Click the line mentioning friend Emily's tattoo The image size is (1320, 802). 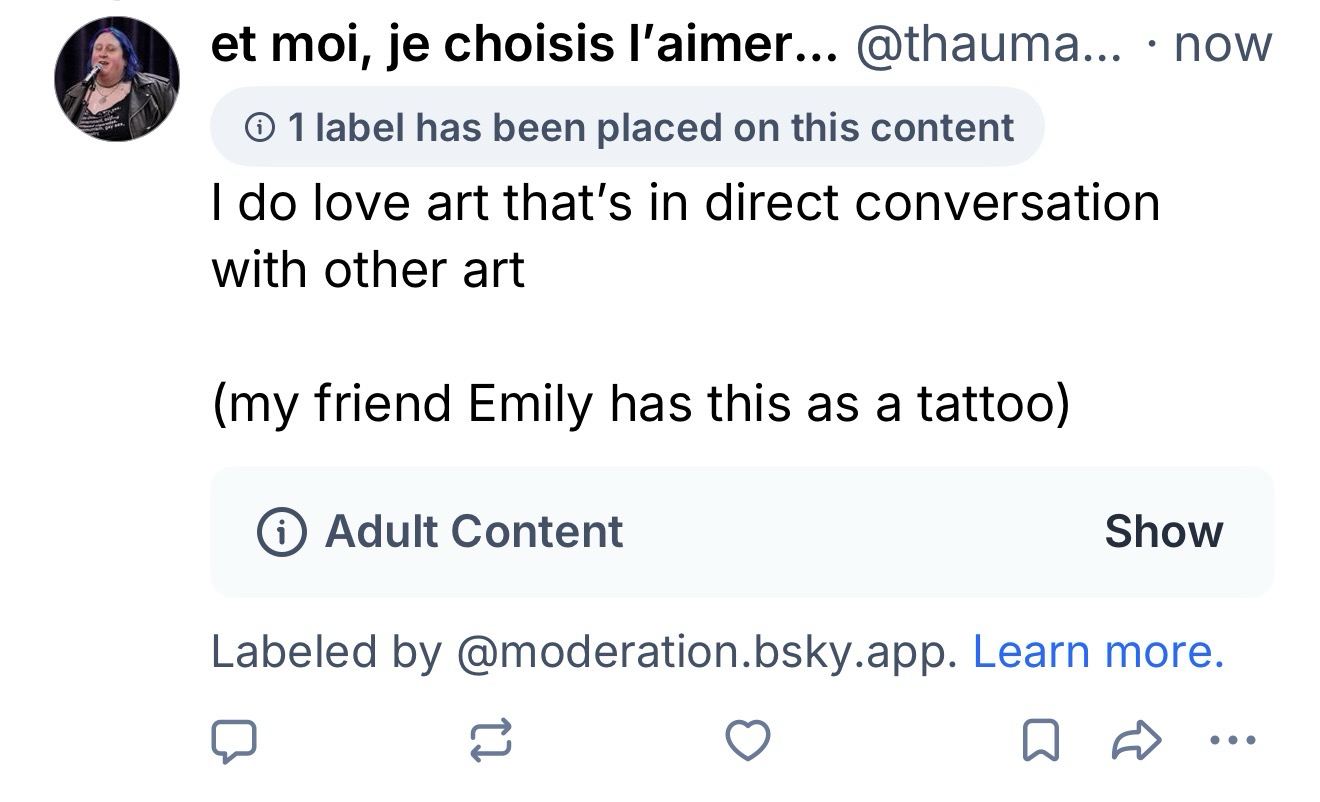640,404
